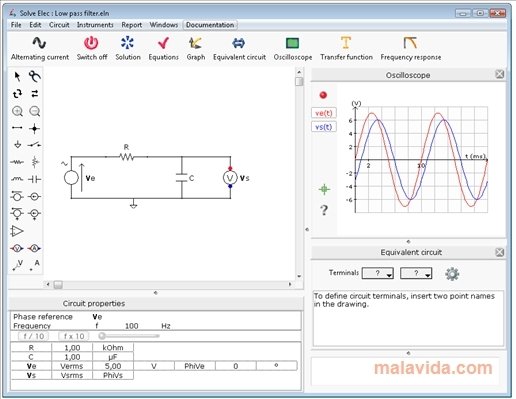Click the Alternating current toolbar button
The height and width of the screenshot is (399, 516).
coord(40,49)
